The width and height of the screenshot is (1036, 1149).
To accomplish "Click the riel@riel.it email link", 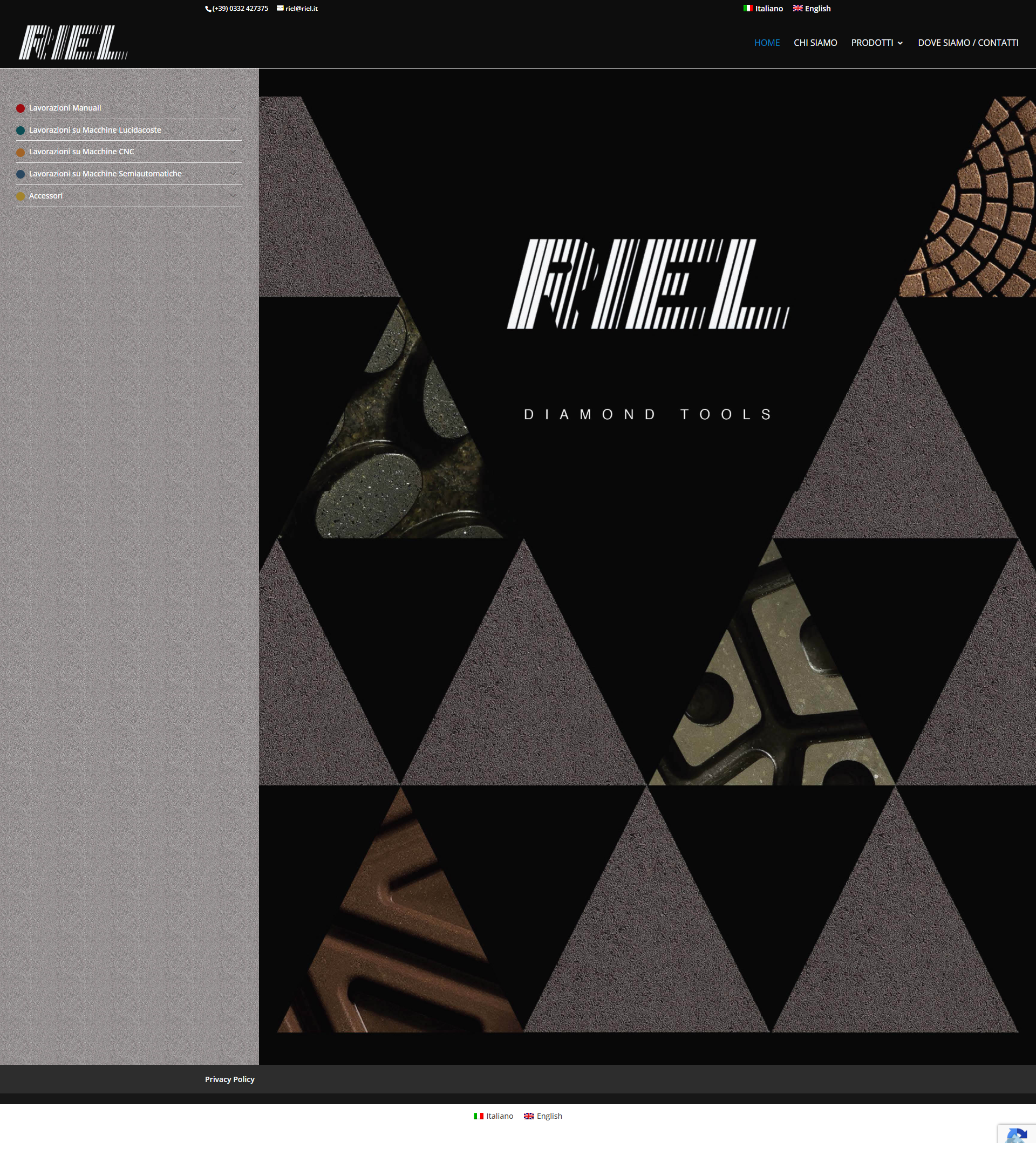I will [301, 9].
